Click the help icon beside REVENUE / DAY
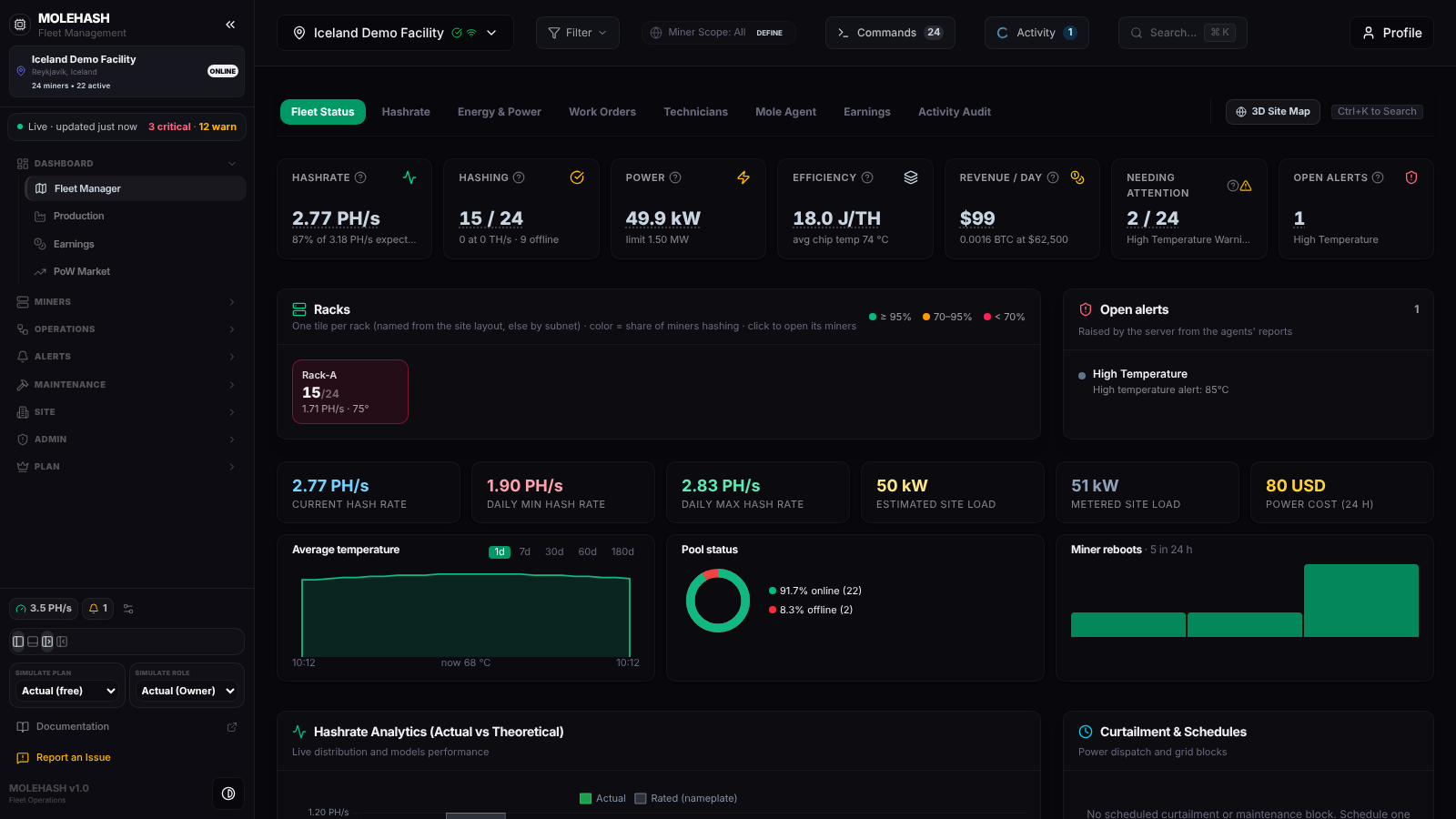1456x819 pixels. coord(1053,177)
